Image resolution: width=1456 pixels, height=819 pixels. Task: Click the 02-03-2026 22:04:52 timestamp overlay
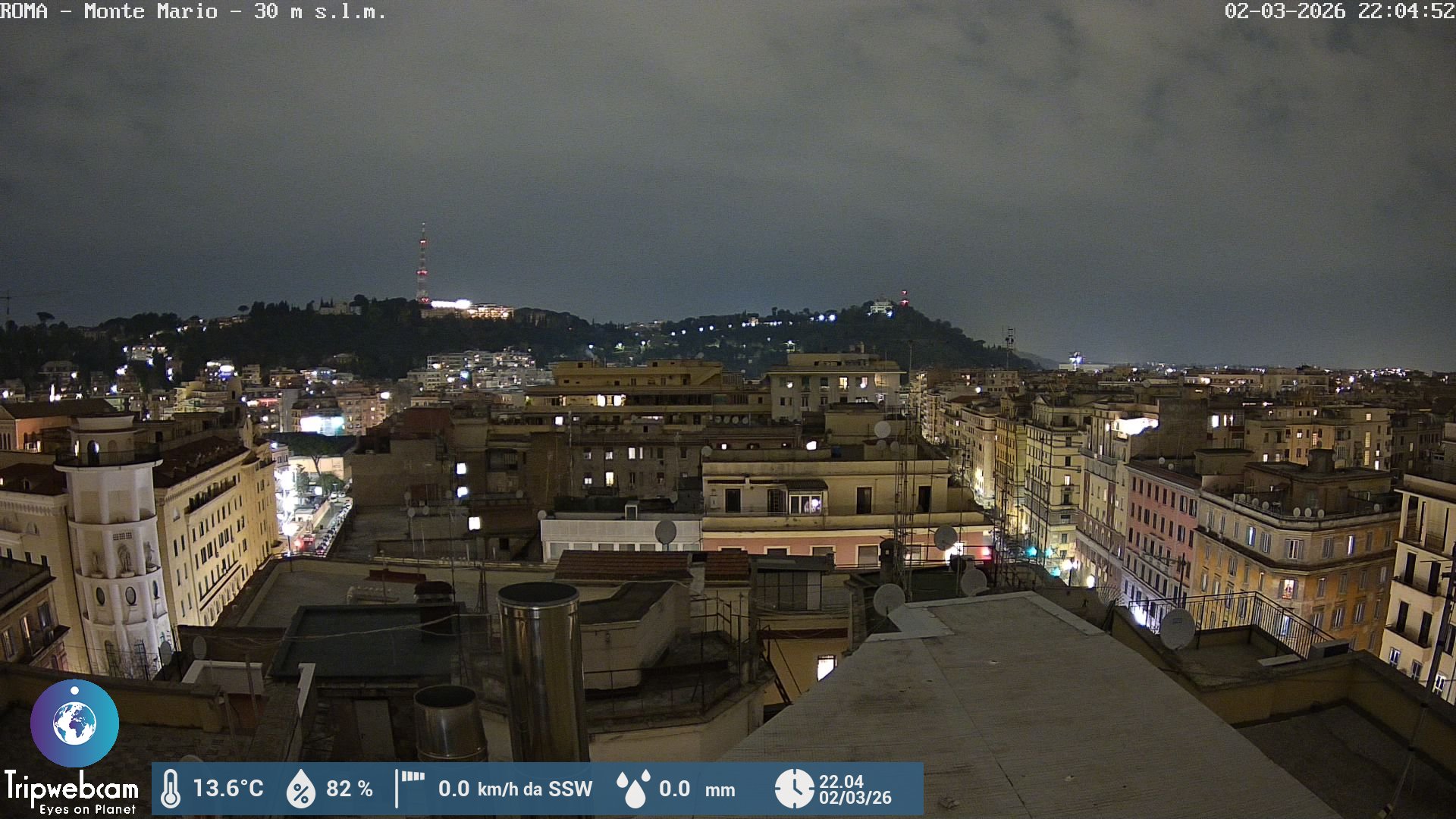pos(1338,11)
